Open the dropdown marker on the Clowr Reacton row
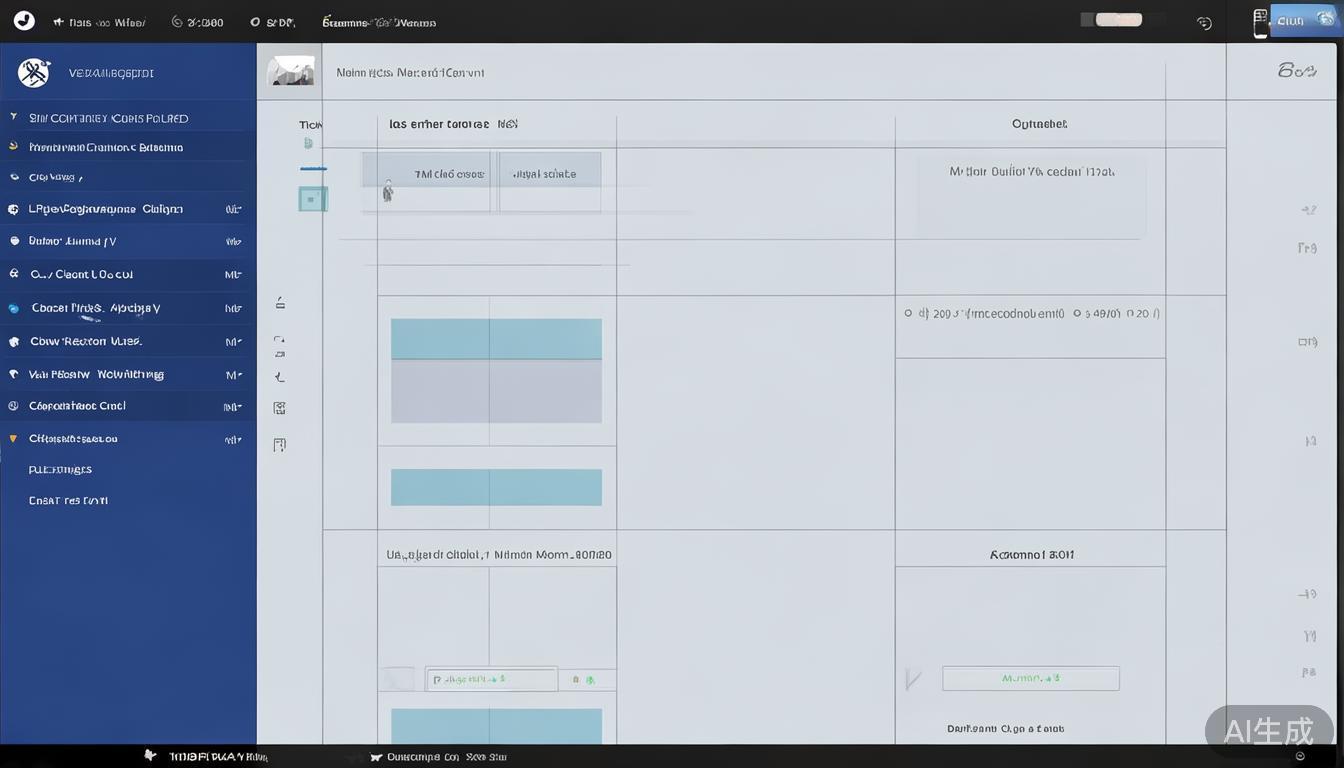The width and height of the screenshot is (1344, 768). 233,342
